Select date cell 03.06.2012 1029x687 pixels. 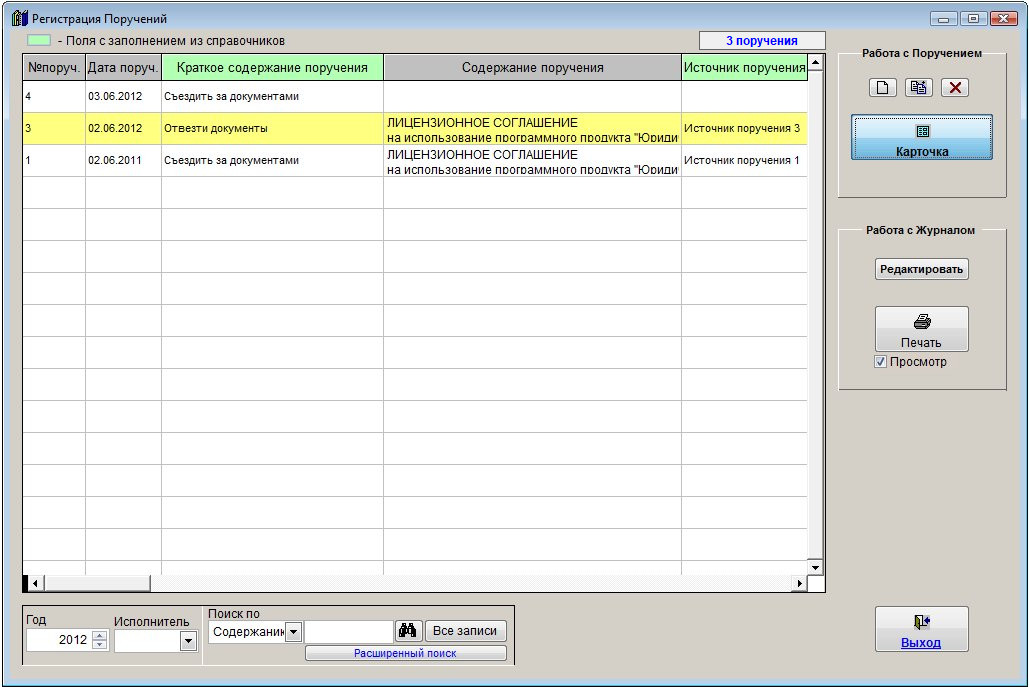123,96
